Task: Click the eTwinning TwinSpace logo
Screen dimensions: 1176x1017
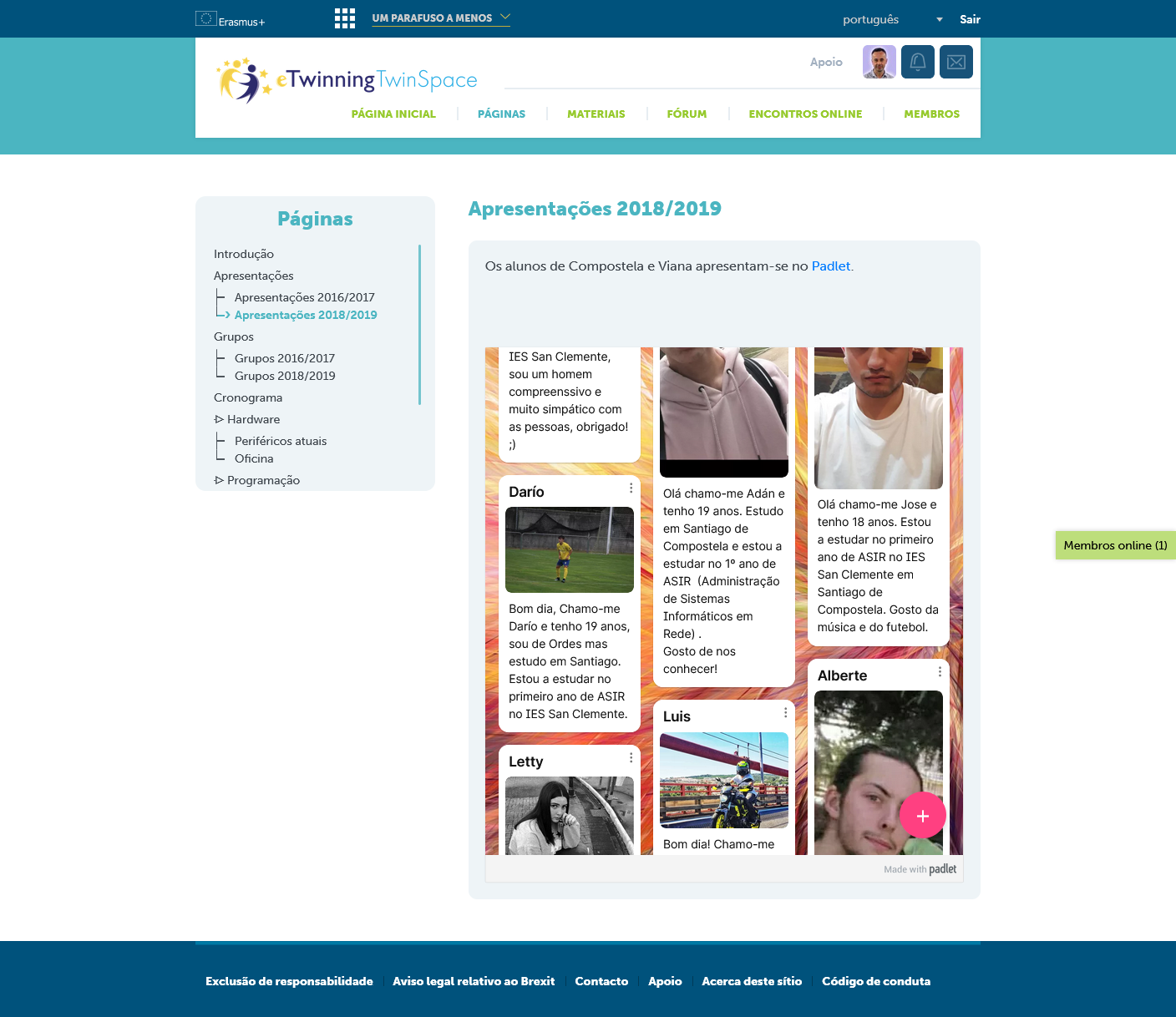Action: click(346, 80)
